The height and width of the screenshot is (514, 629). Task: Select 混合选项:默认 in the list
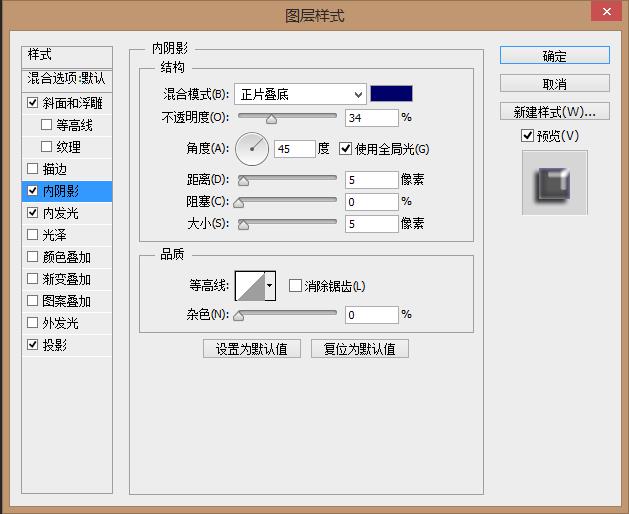point(67,80)
